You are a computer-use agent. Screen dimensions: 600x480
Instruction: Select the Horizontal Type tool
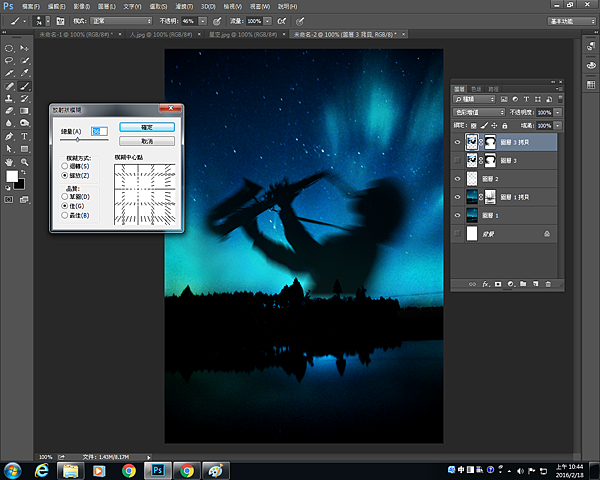pyautogui.click(x=25, y=136)
